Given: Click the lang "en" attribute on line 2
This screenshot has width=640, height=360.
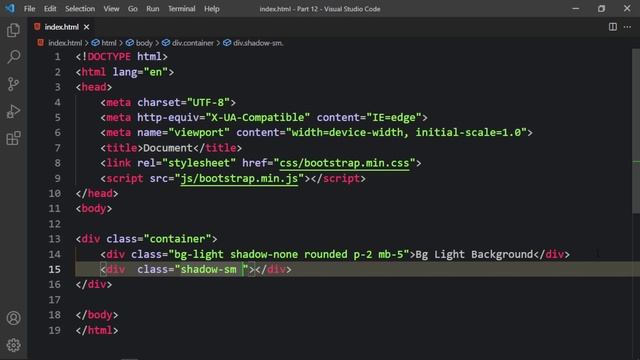Looking at the screenshot, I should [x=140, y=72].
